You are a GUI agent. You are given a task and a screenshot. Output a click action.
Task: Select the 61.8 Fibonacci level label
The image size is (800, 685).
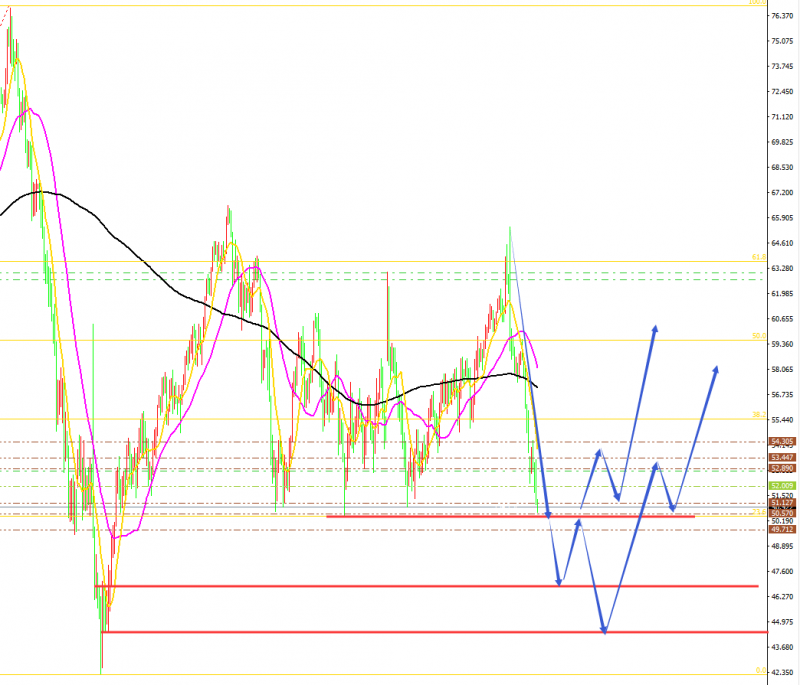(x=759, y=257)
